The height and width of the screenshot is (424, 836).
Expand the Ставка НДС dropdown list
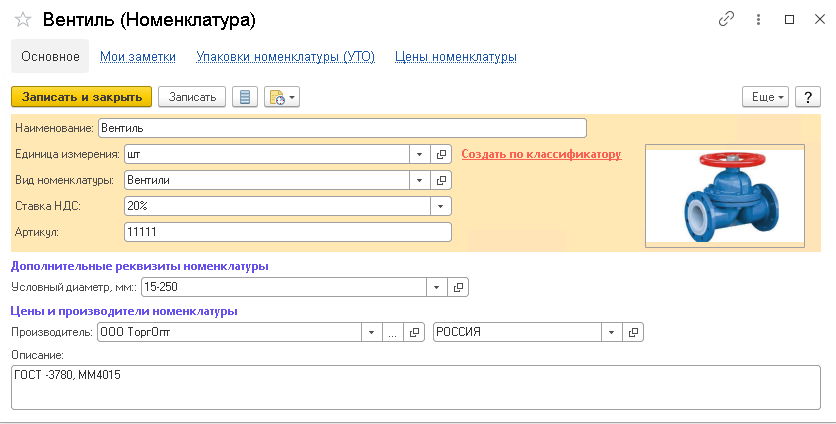441,206
